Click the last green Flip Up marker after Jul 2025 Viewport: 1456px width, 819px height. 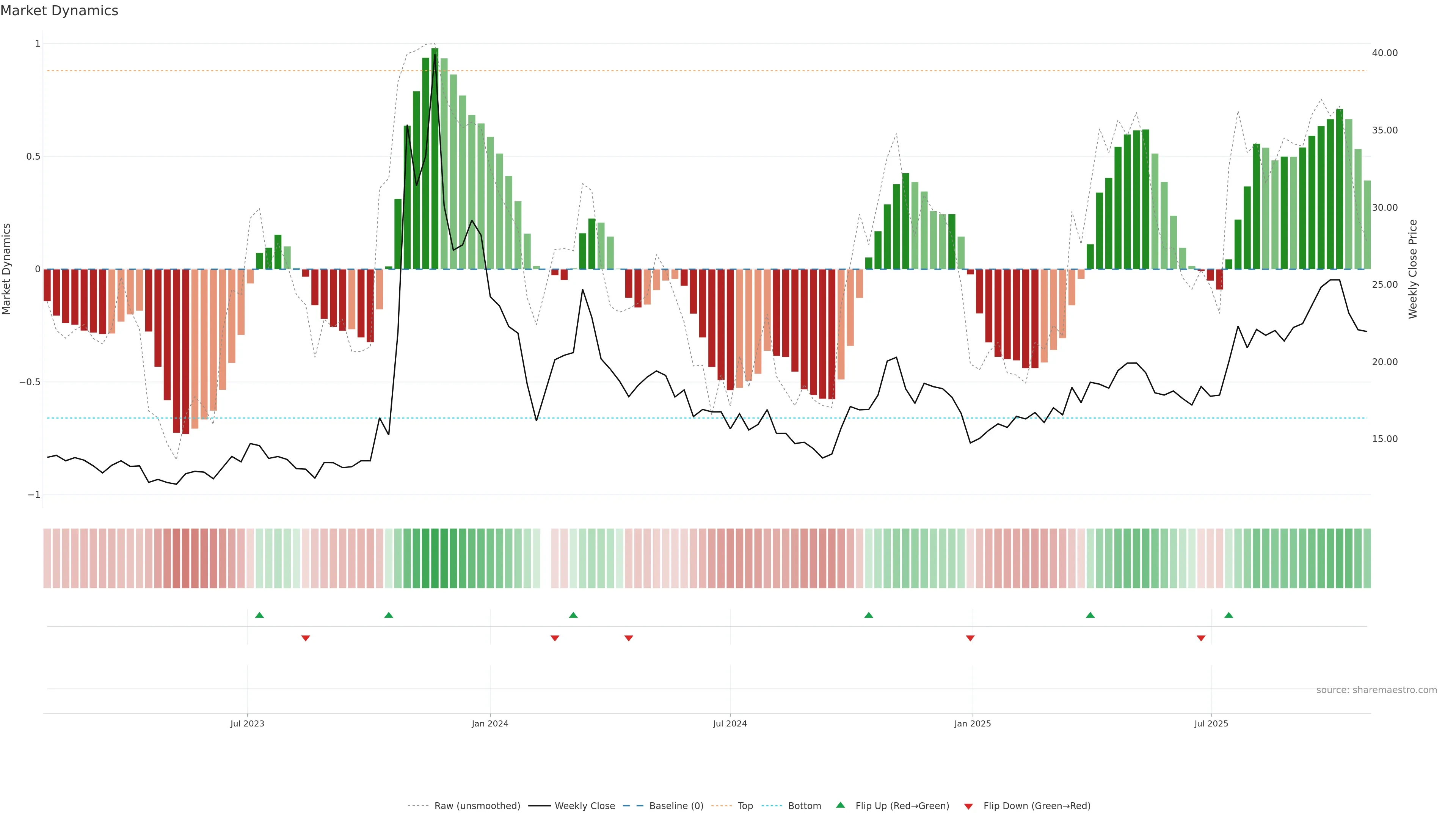tap(1228, 615)
